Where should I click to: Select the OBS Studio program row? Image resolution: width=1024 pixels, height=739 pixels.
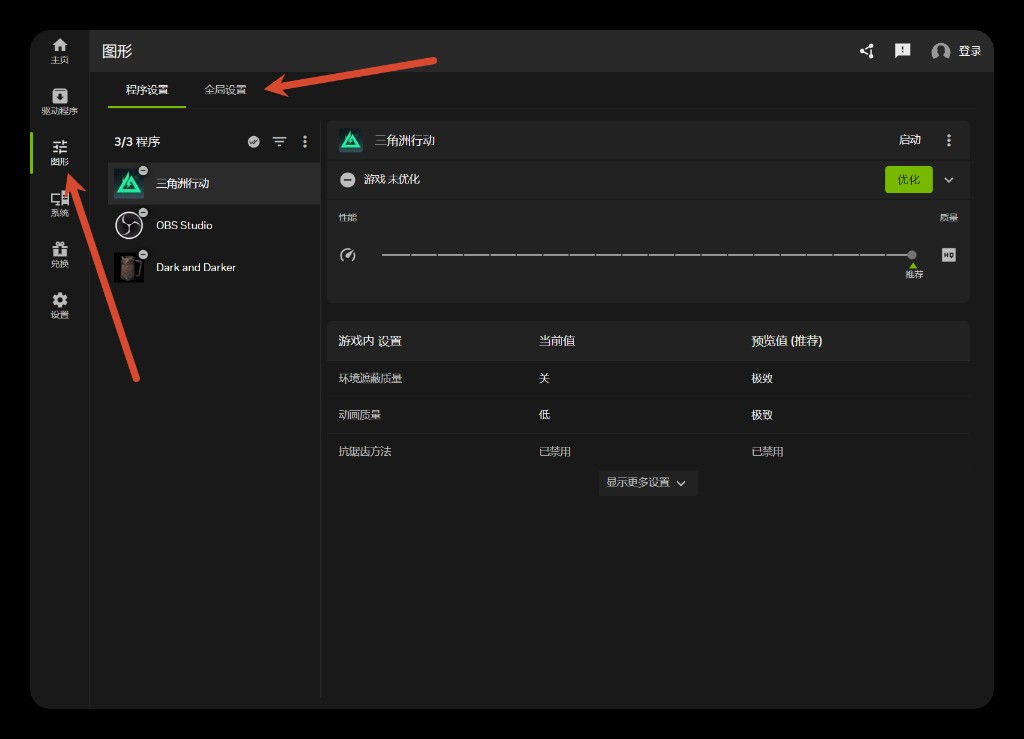tap(214, 225)
